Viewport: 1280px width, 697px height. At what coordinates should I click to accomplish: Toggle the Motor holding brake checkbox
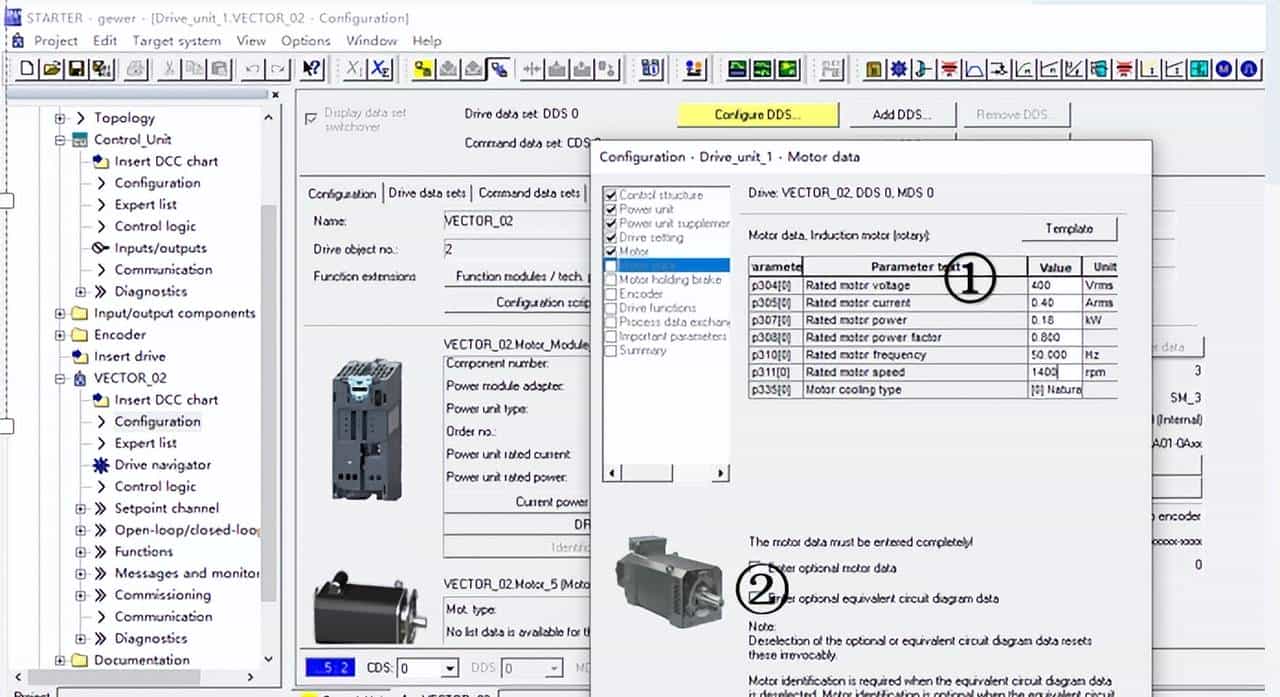pos(611,280)
